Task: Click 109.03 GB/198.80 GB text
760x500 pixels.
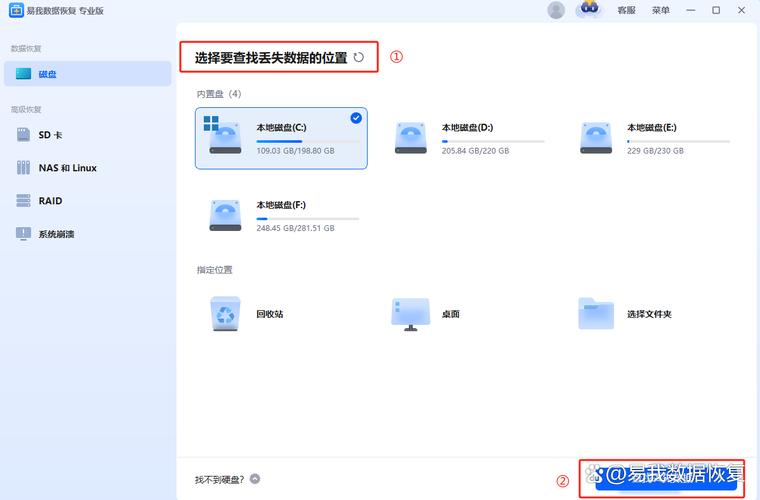Action: tap(296, 151)
